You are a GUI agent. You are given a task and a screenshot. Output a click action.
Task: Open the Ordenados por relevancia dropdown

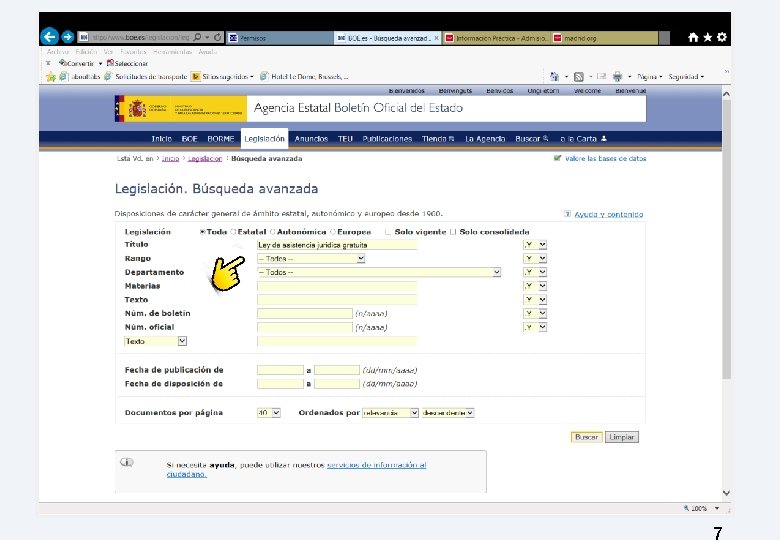click(390, 413)
